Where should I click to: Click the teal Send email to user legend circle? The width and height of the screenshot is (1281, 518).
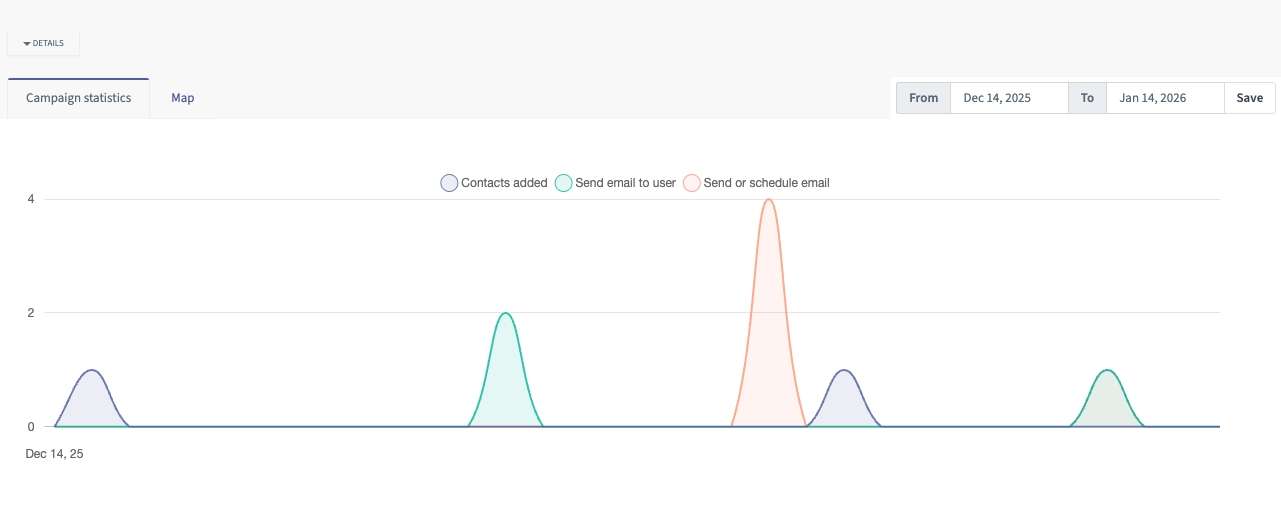[x=564, y=183]
